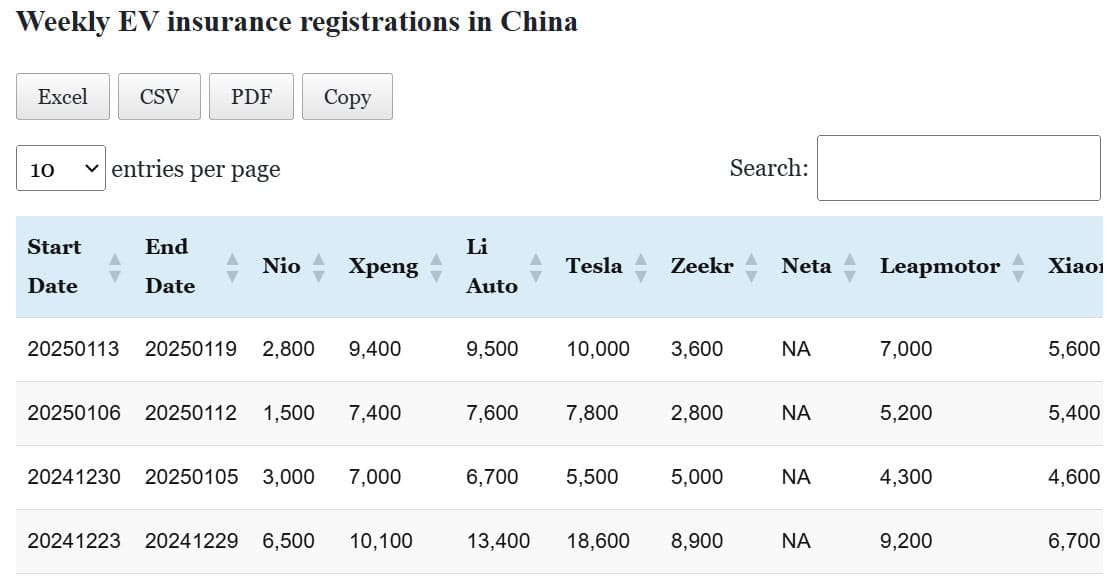The image size is (1108, 584).
Task: Sort Tesla column via arrow icon
Action: [641, 266]
